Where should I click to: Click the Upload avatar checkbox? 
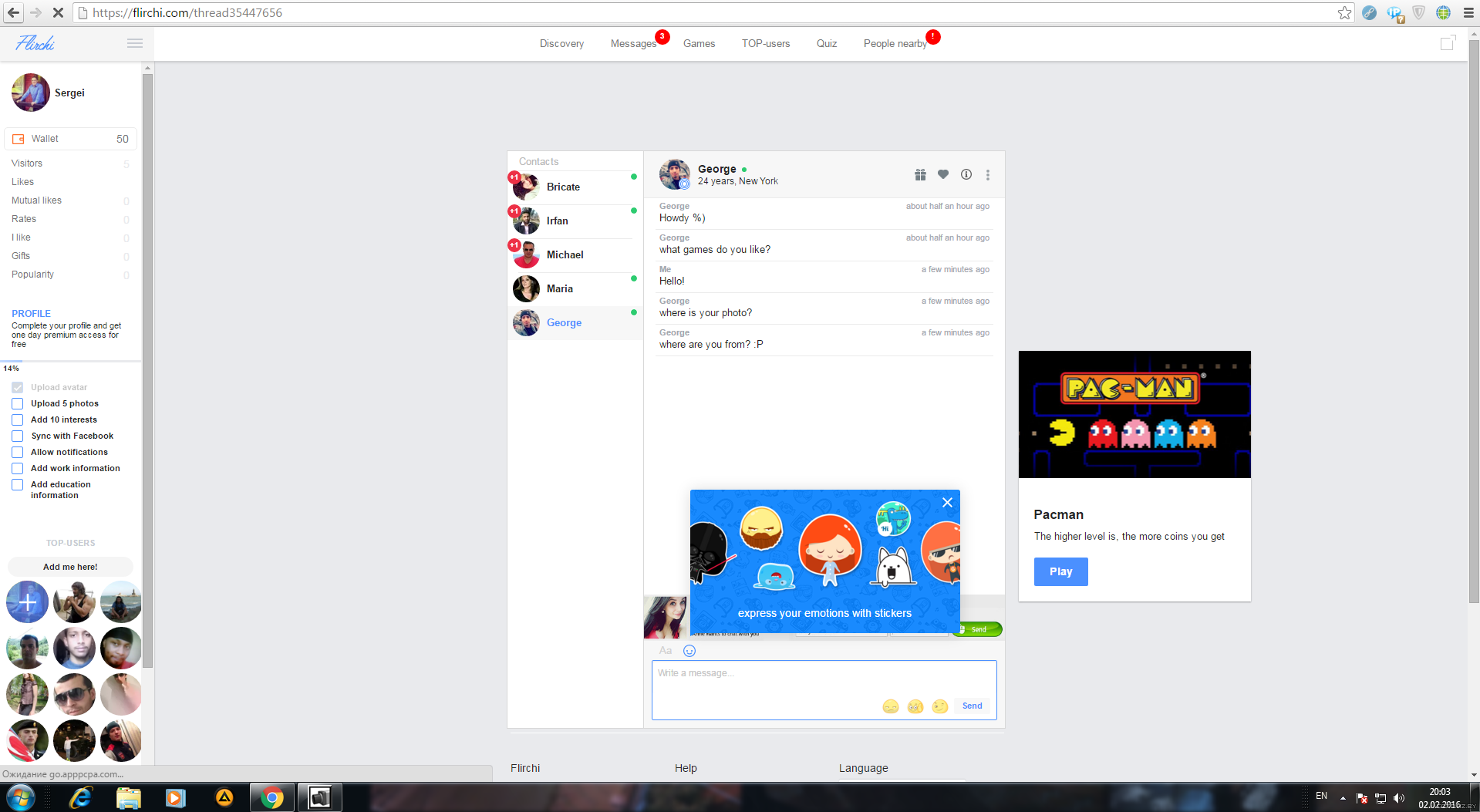[17, 388]
